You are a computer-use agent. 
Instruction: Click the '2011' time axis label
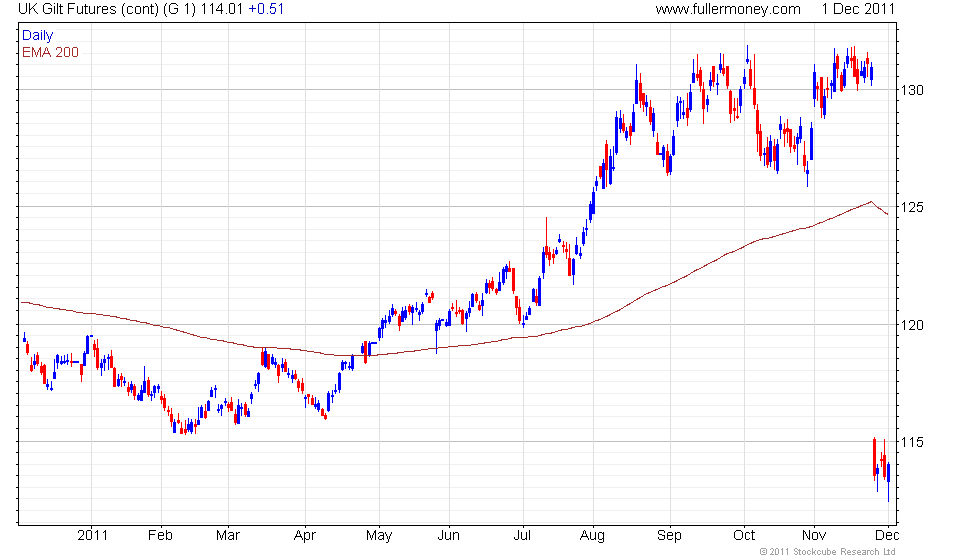pos(92,536)
